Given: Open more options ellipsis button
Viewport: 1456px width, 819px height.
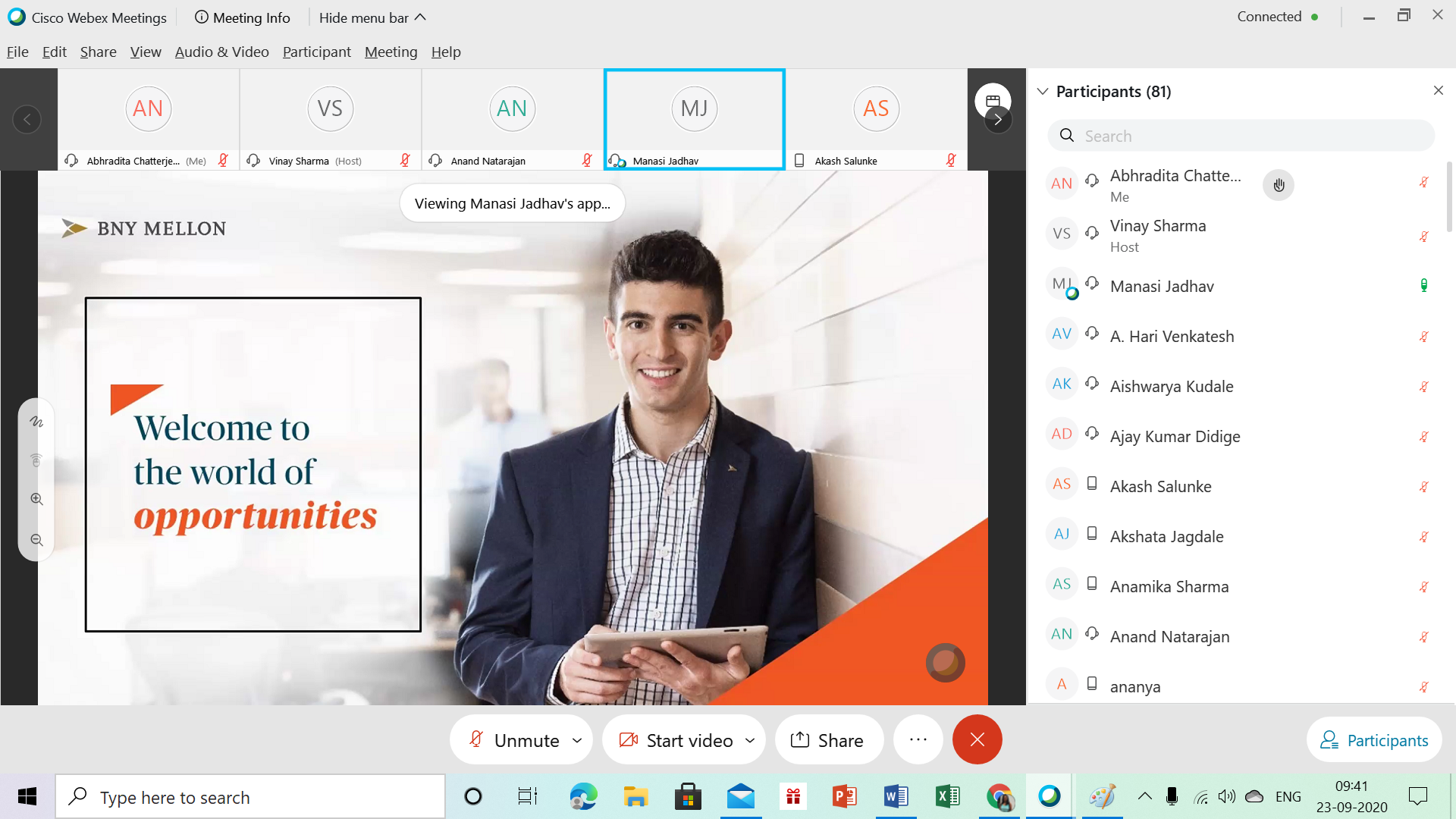Looking at the screenshot, I should [918, 739].
